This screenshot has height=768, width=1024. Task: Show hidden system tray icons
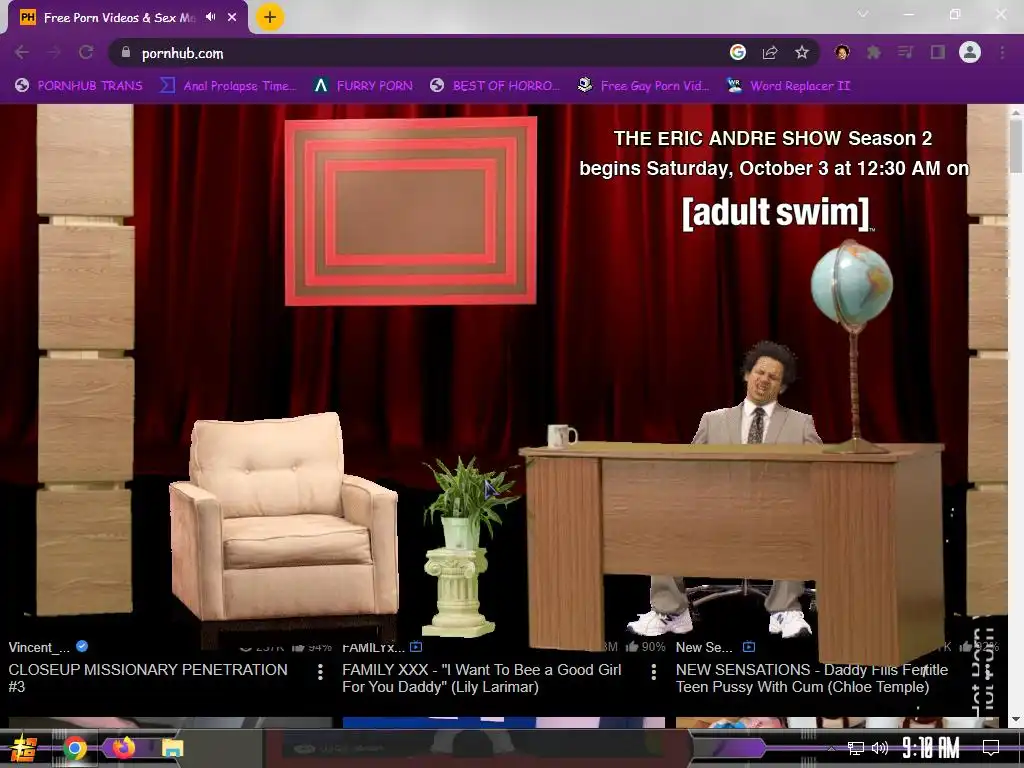831,748
